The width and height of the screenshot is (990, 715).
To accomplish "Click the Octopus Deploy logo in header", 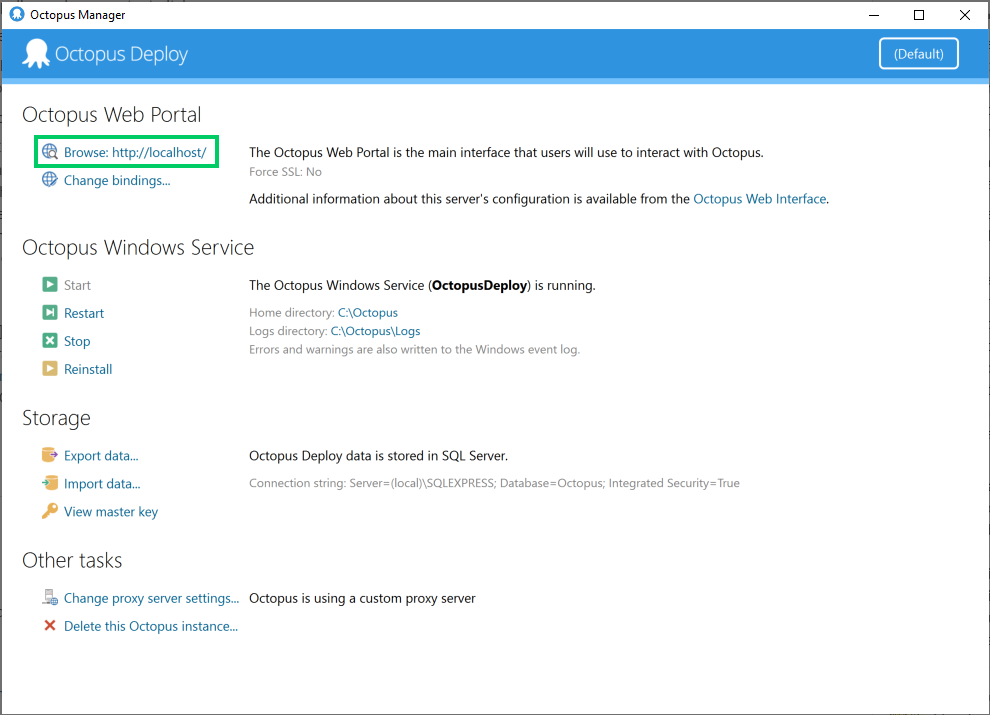I will pyautogui.click(x=105, y=54).
